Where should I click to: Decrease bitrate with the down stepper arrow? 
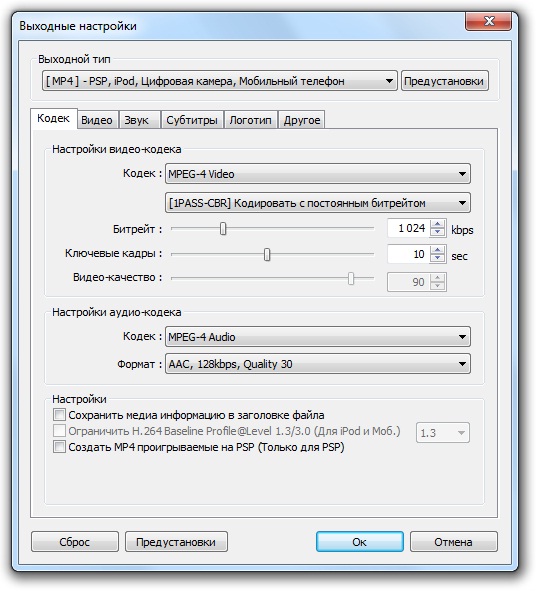click(437, 232)
